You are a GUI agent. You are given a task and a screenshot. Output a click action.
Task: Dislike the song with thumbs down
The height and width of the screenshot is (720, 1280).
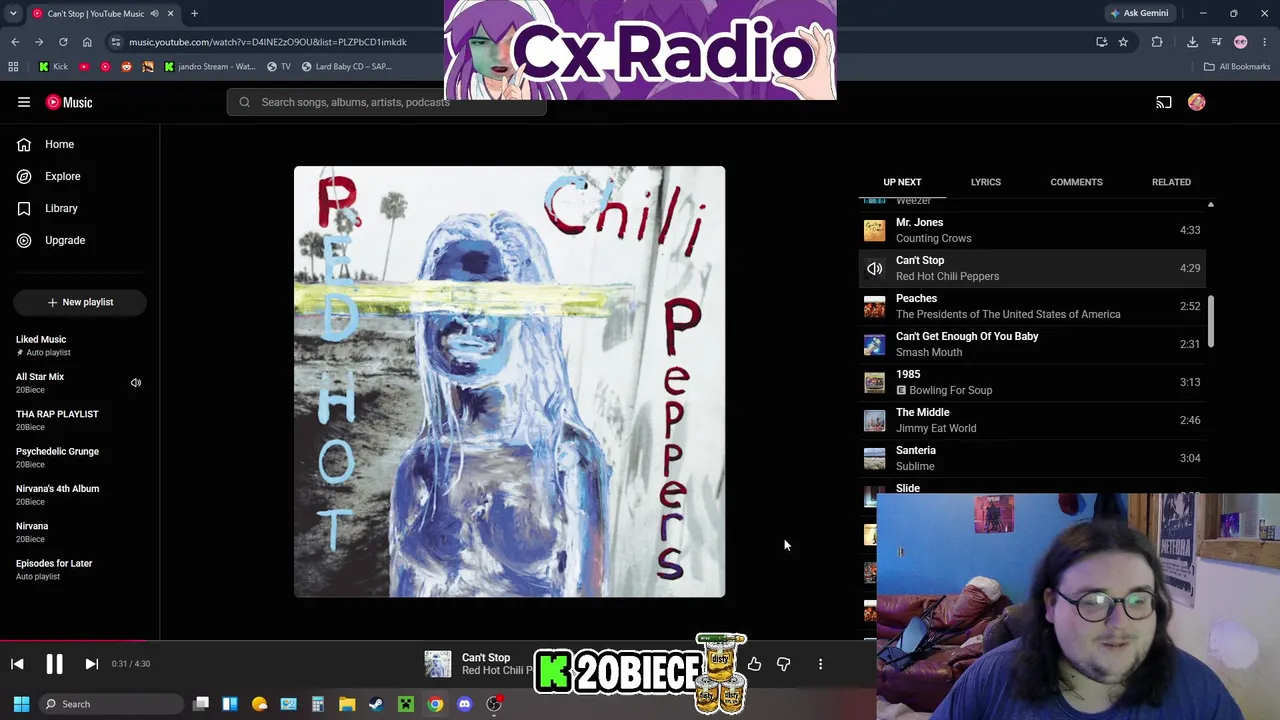tap(783, 664)
